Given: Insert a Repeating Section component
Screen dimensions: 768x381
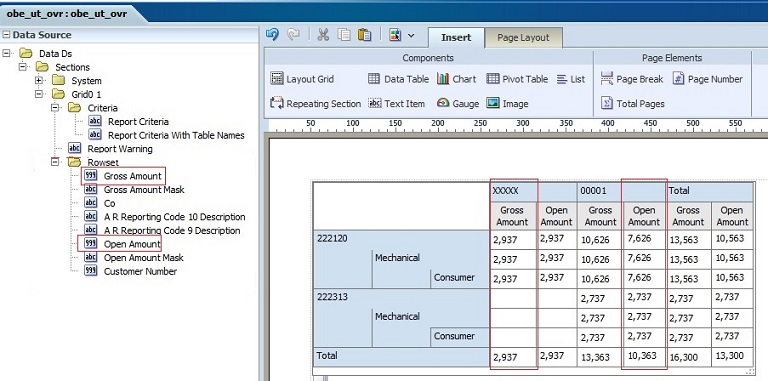Looking at the screenshot, I should pyautogui.click(x=315, y=103).
